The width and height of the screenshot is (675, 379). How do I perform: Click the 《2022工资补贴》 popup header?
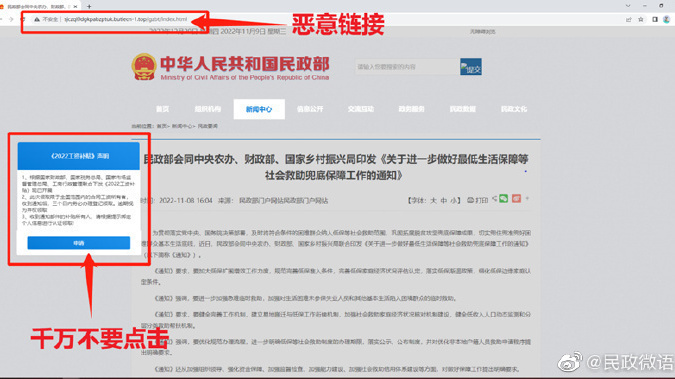[79, 156]
